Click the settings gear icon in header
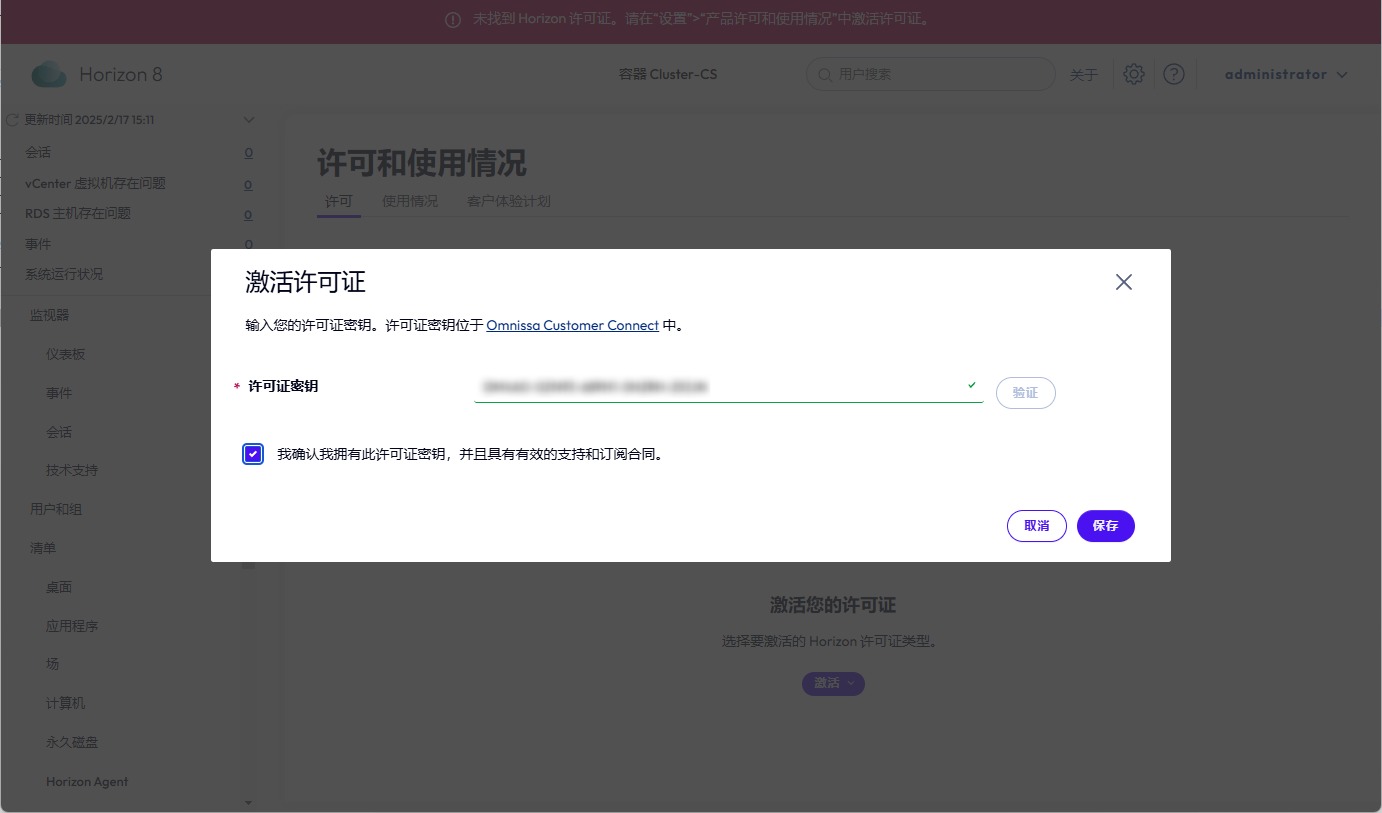 [1133, 74]
